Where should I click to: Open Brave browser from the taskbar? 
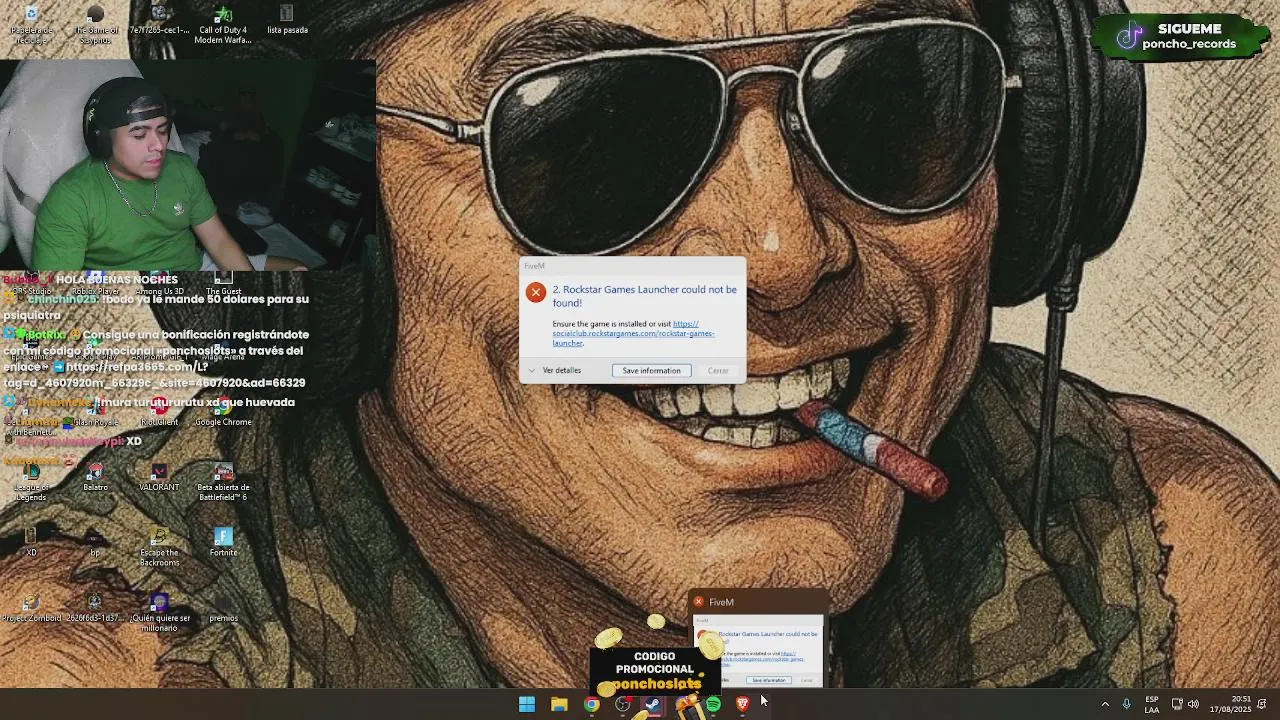(x=743, y=704)
